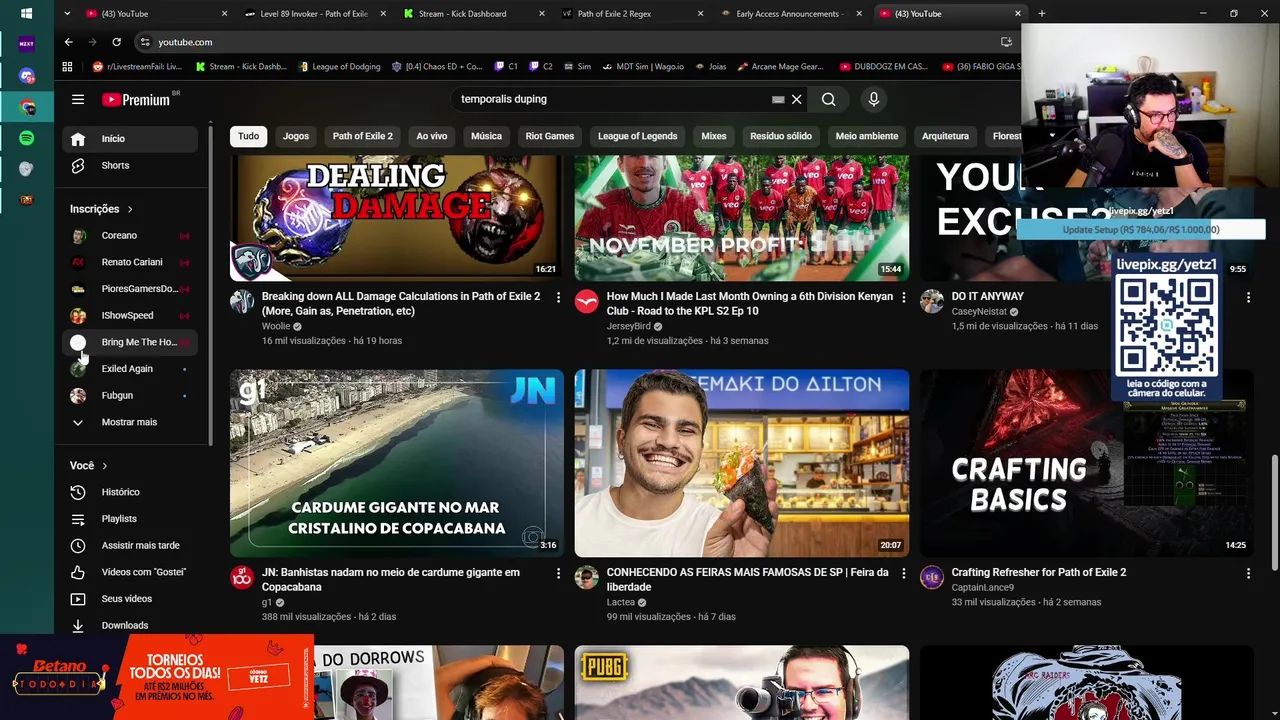The height and width of the screenshot is (720, 1280).
Task: Open Vídeos com "Gostei" list
Action: [130, 572]
